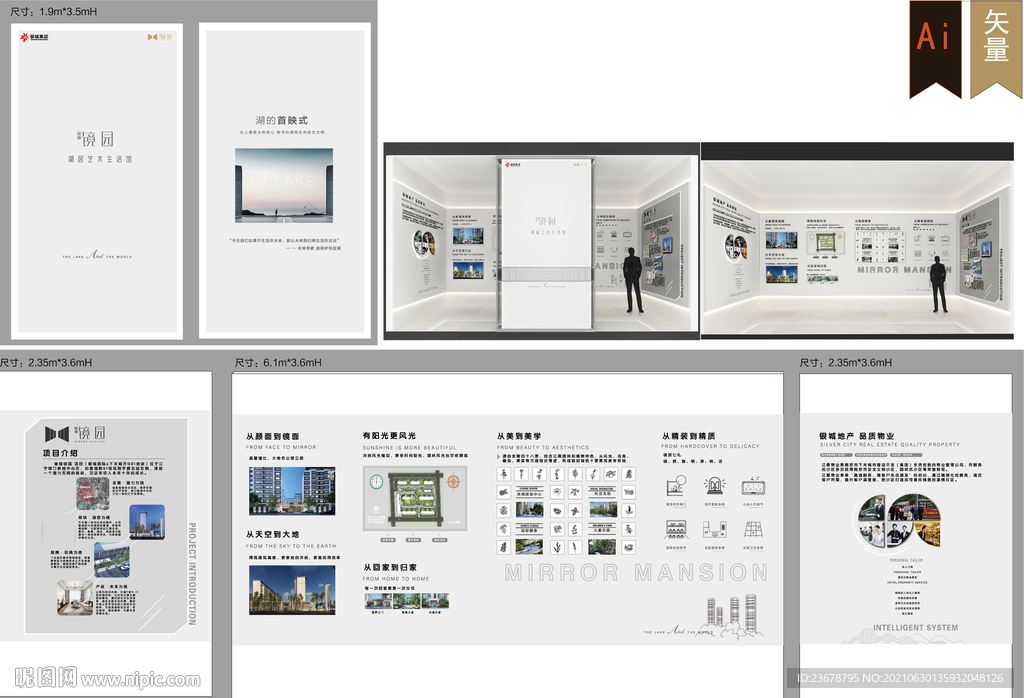Screen dimensions: 1024x698
Task: Click the circular photo collage in the property services panel
Action: 899,521
